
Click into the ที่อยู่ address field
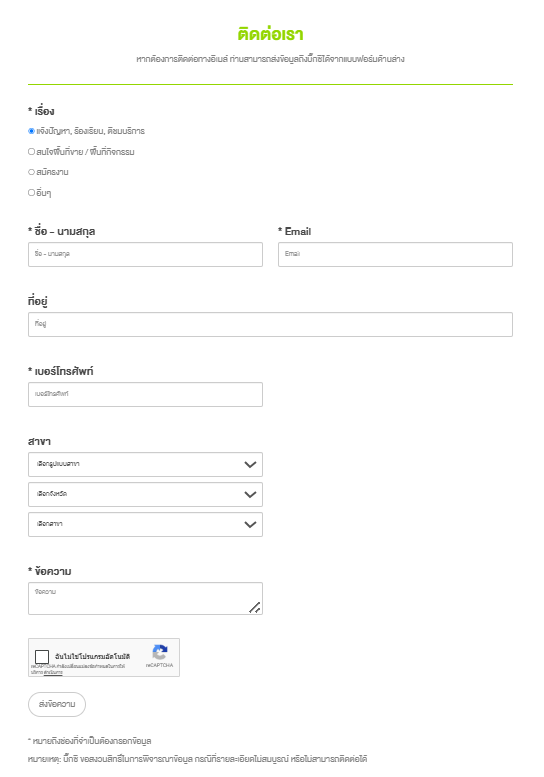(x=271, y=325)
